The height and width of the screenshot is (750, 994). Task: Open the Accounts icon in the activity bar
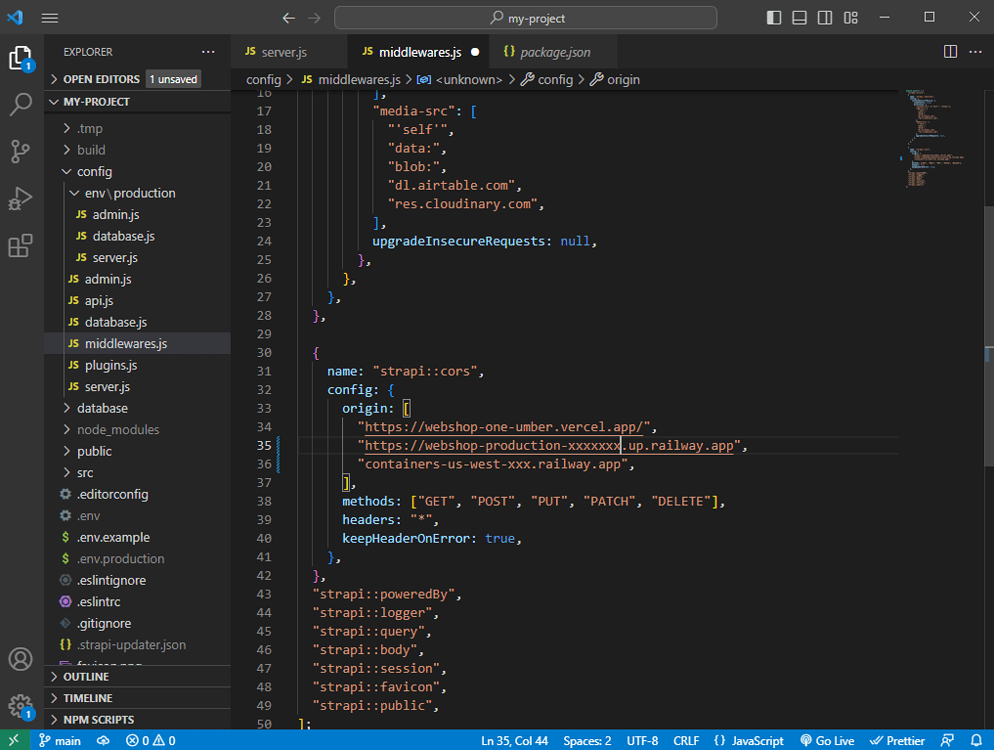coord(20,659)
